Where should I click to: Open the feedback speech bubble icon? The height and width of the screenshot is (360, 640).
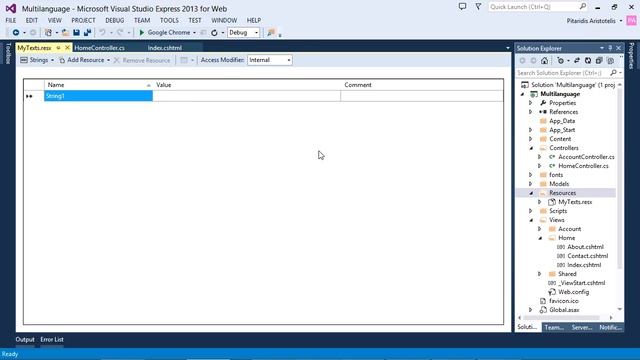tap(462, 7)
